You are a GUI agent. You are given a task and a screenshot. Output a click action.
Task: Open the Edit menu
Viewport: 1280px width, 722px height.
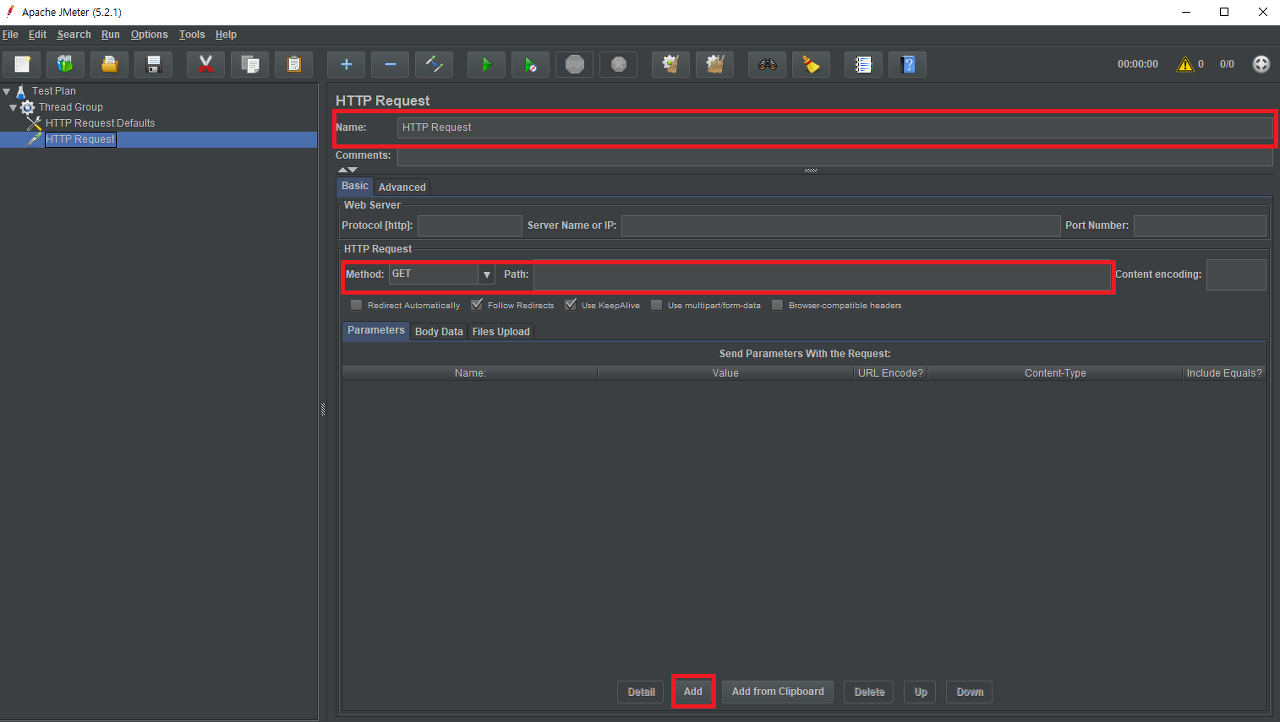[38, 34]
